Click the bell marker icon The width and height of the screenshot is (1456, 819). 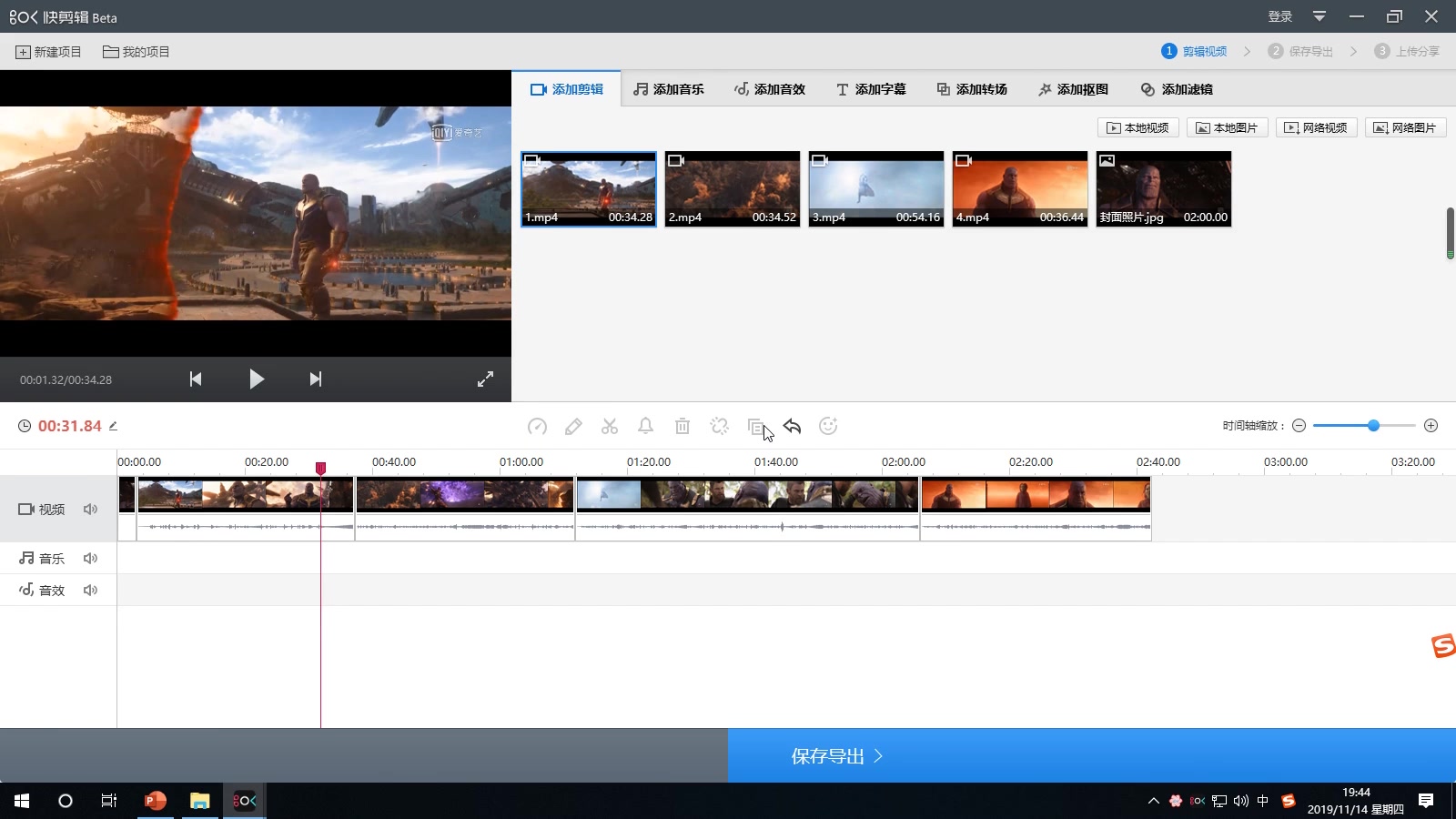click(645, 426)
